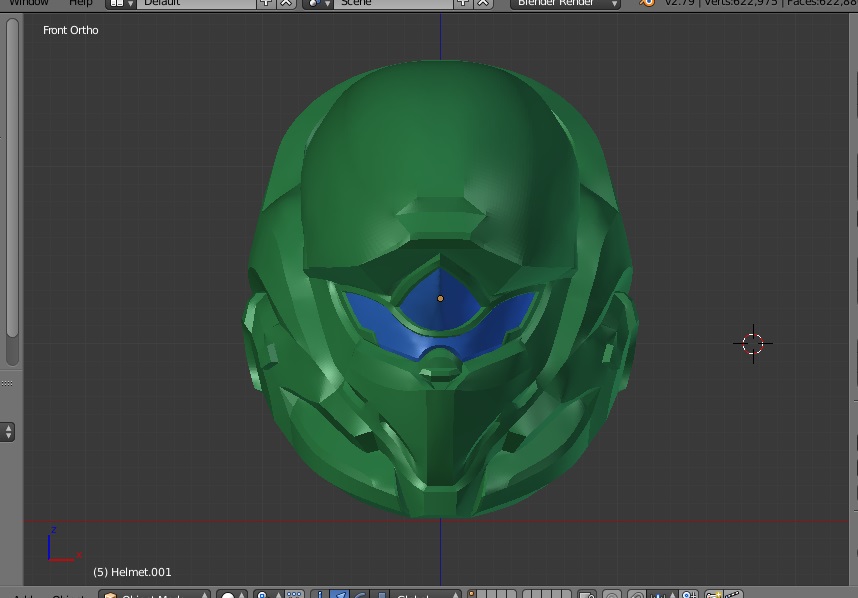858x598 pixels.
Task: Open the snap target selector
Action: click(x=688, y=594)
